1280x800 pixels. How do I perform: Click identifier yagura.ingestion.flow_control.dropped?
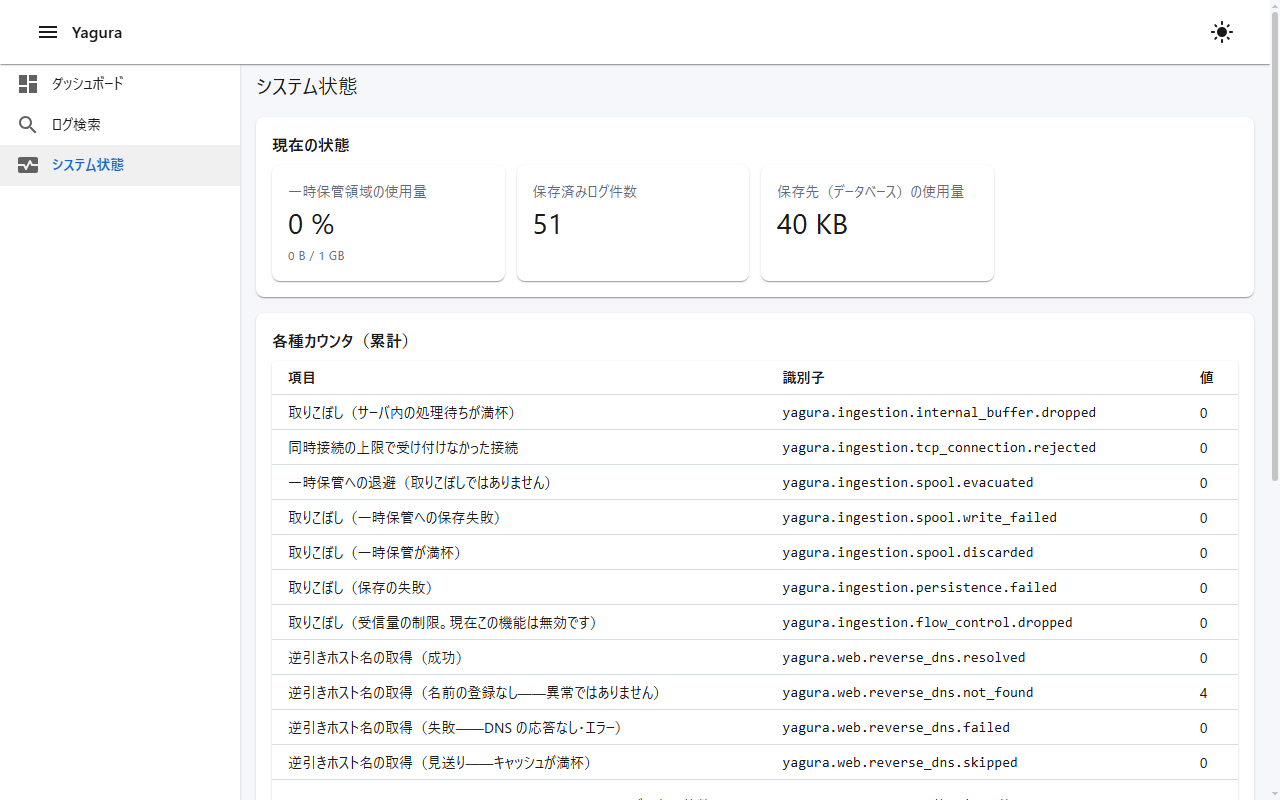(x=927, y=622)
